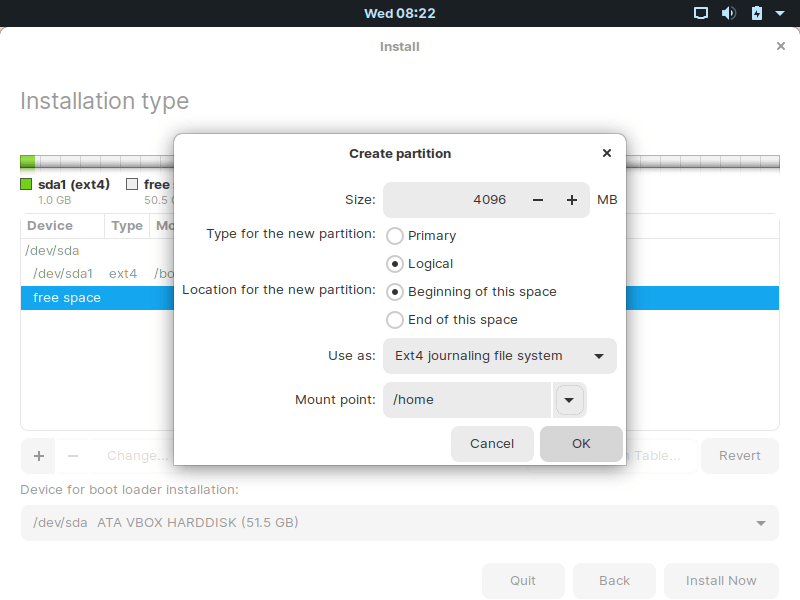This screenshot has width=800, height=600.
Task: Click the partition Size input field
Action: tap(450, 200)
